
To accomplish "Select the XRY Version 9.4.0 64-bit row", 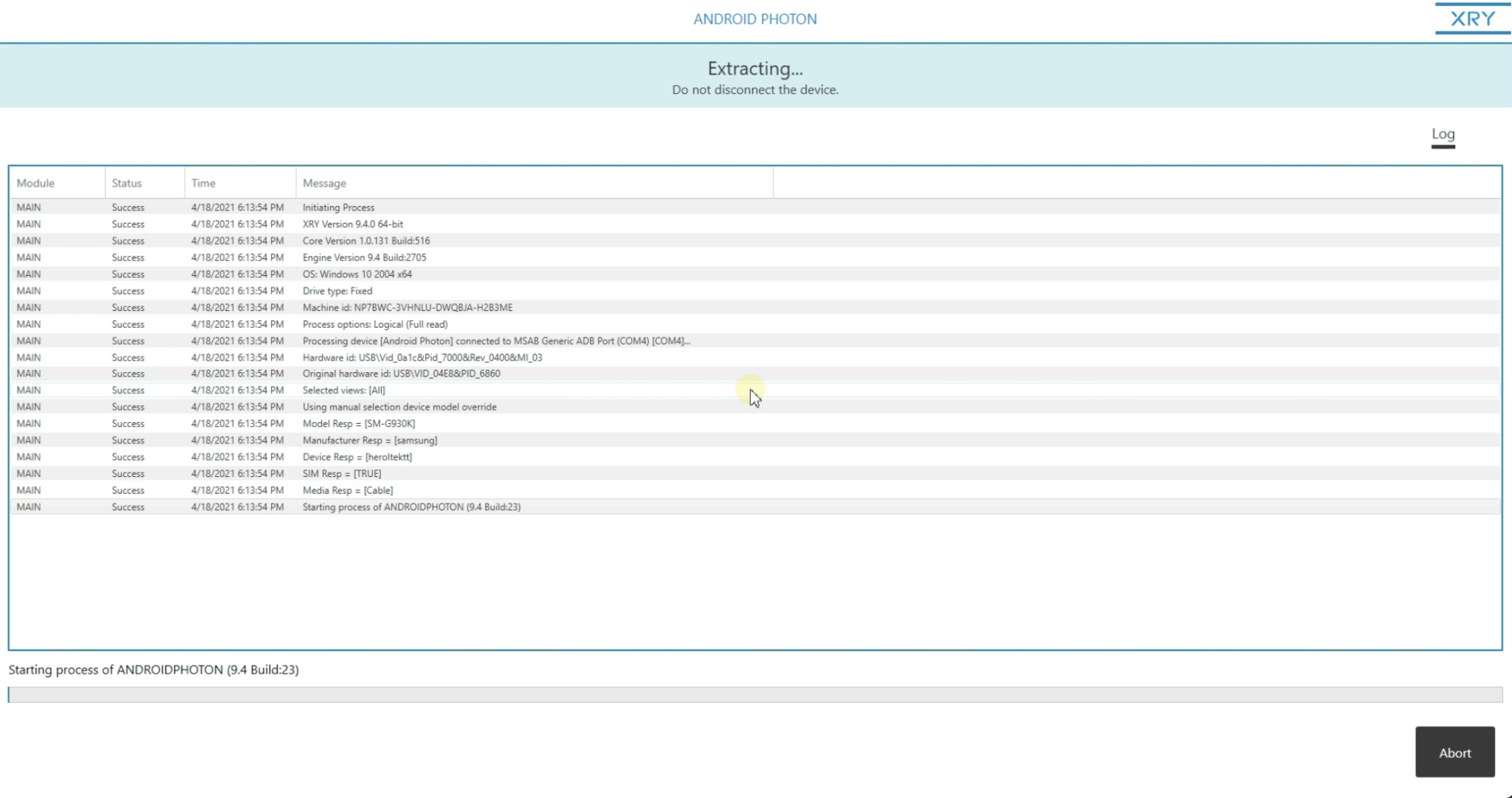I will (354, 224).
